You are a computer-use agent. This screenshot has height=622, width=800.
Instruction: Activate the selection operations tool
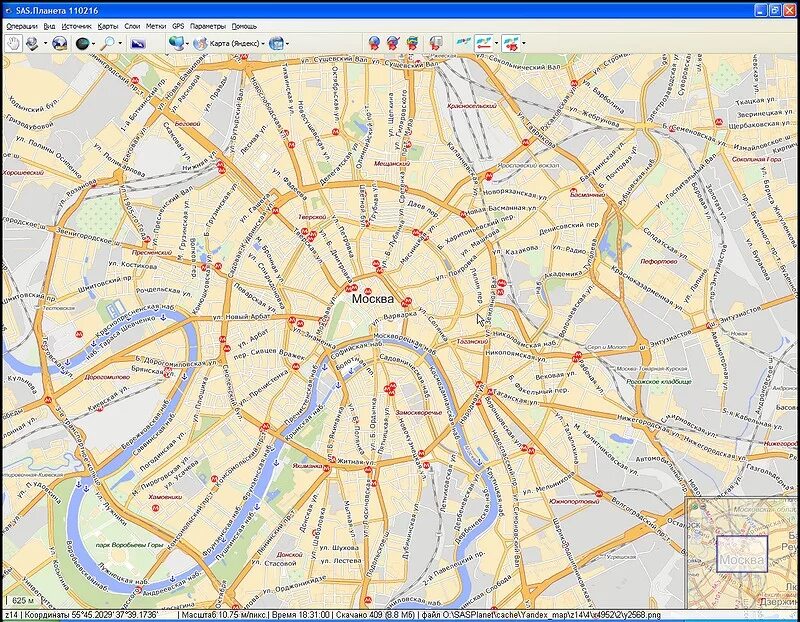pyautogui.click(x=32, y=43)
